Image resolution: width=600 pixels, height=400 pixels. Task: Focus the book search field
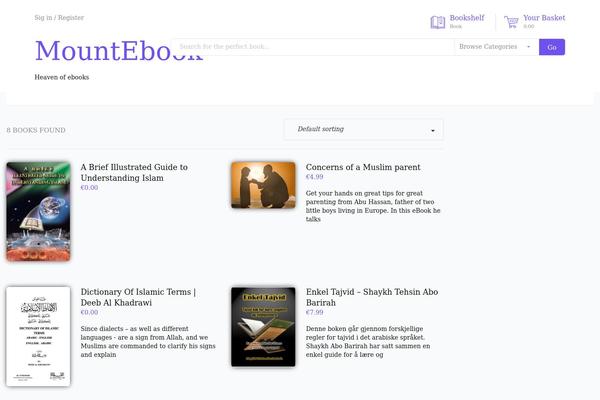pos(314,47)
